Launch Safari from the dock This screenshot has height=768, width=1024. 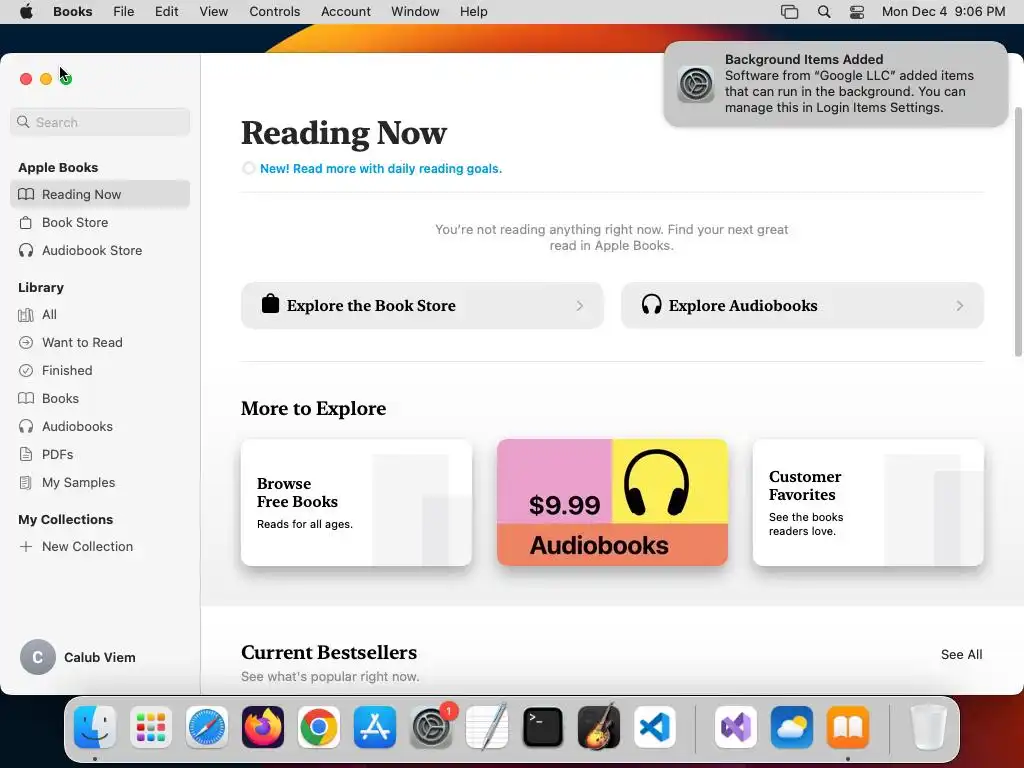(x=207, y=727)
